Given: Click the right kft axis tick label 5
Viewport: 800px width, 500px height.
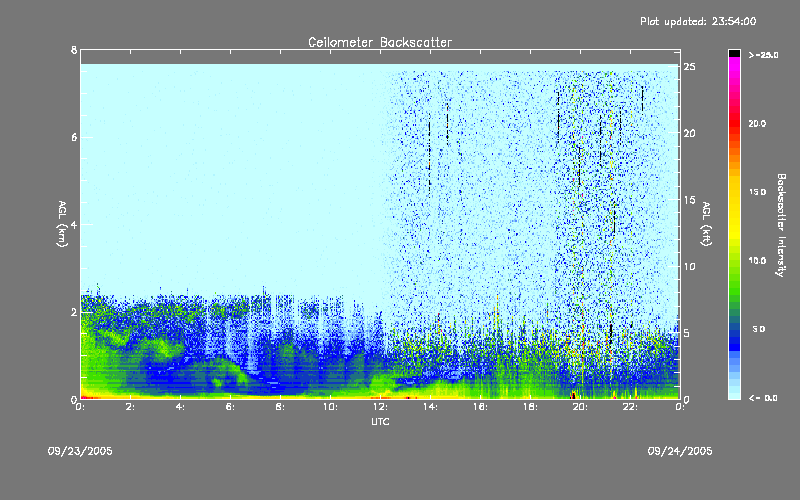Looking at the screenshot, I should (x=687, y=333).
